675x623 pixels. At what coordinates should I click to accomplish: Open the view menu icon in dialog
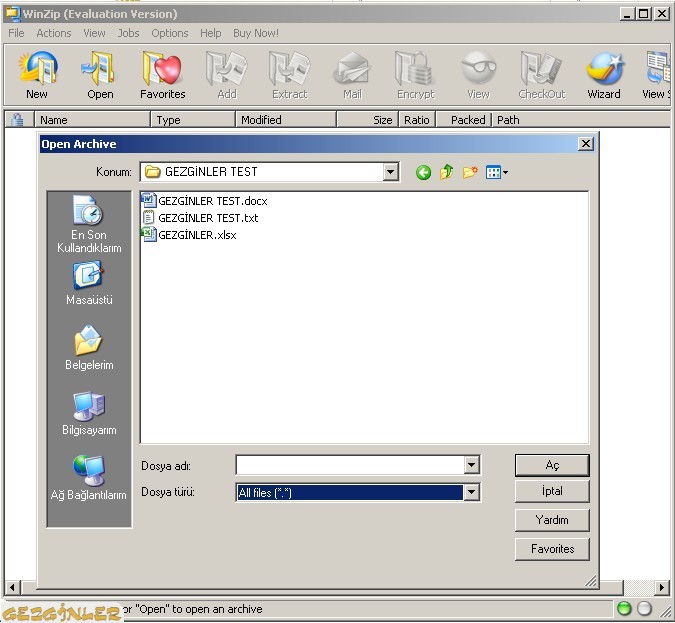pos(496,173)
